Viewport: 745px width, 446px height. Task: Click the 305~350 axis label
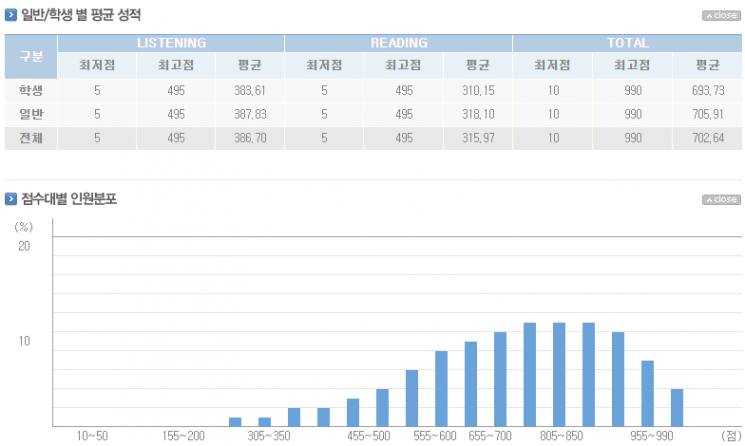[x=268, y=436]
